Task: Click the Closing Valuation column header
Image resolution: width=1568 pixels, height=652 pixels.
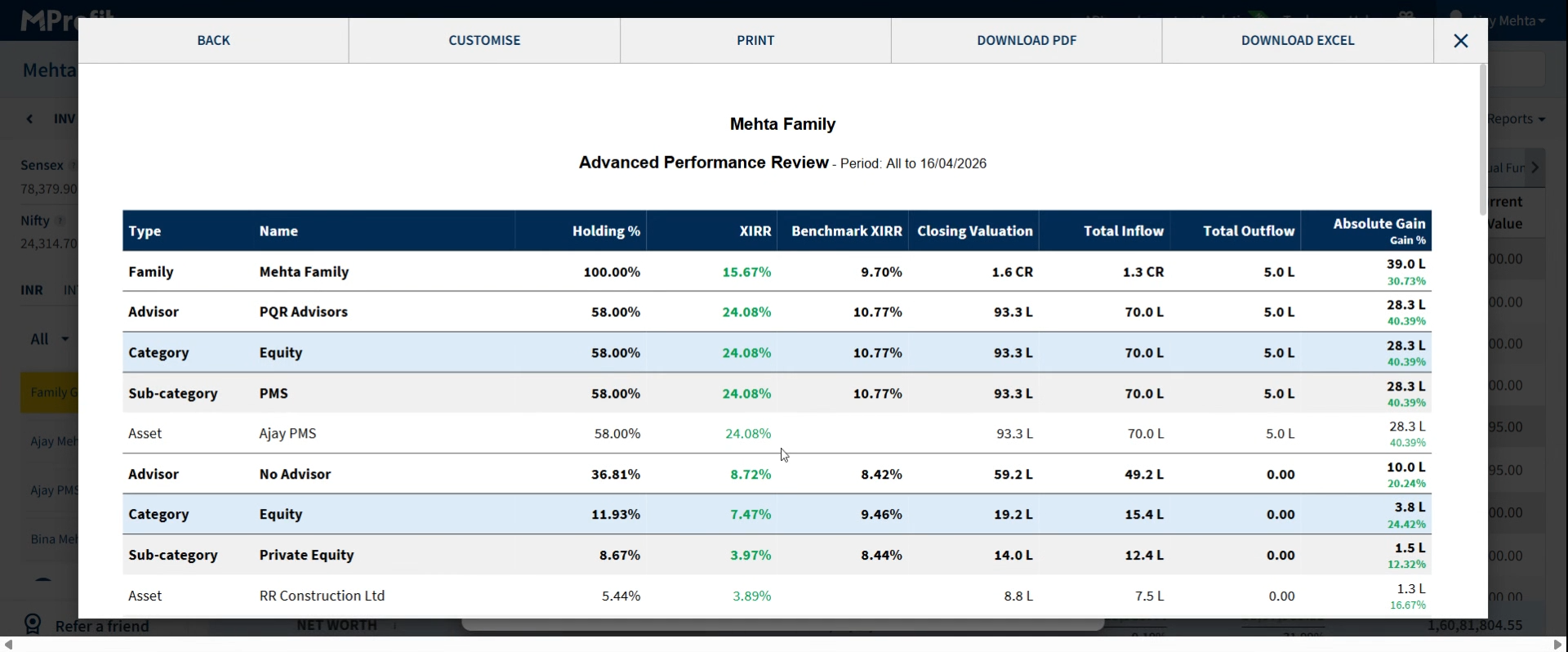Action: point(974,231)
